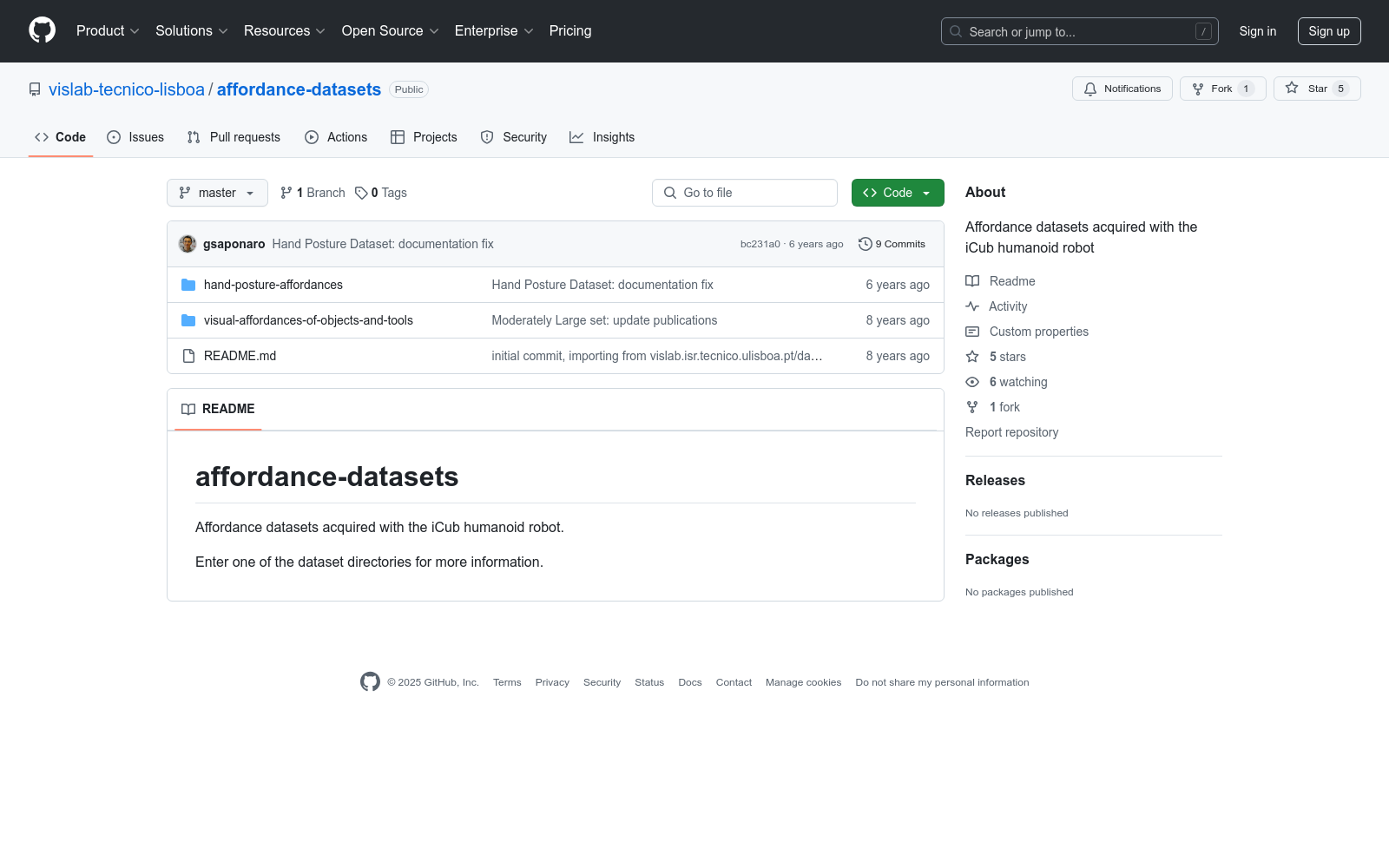The height and width of the screenshot is (868, 1389).
Task: Click the Report repository link
Action: click(1011, 432)
